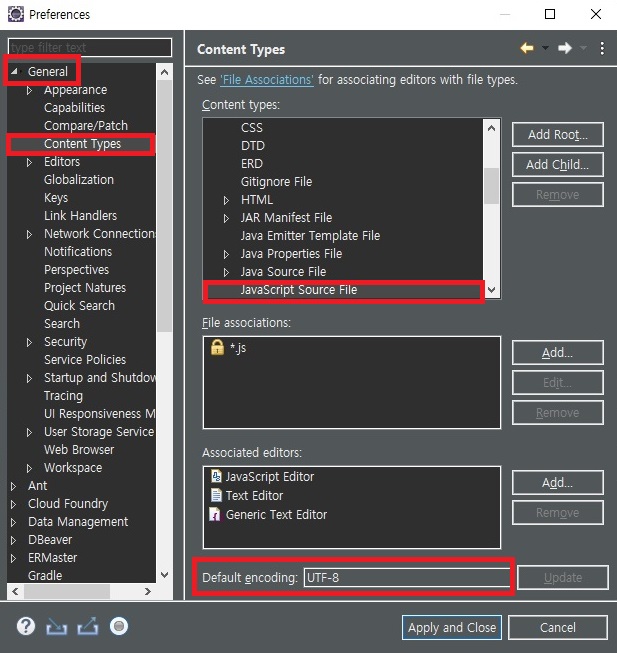Select Link Handlers preference page
617x653 pixels.
(x=80, y=215)
